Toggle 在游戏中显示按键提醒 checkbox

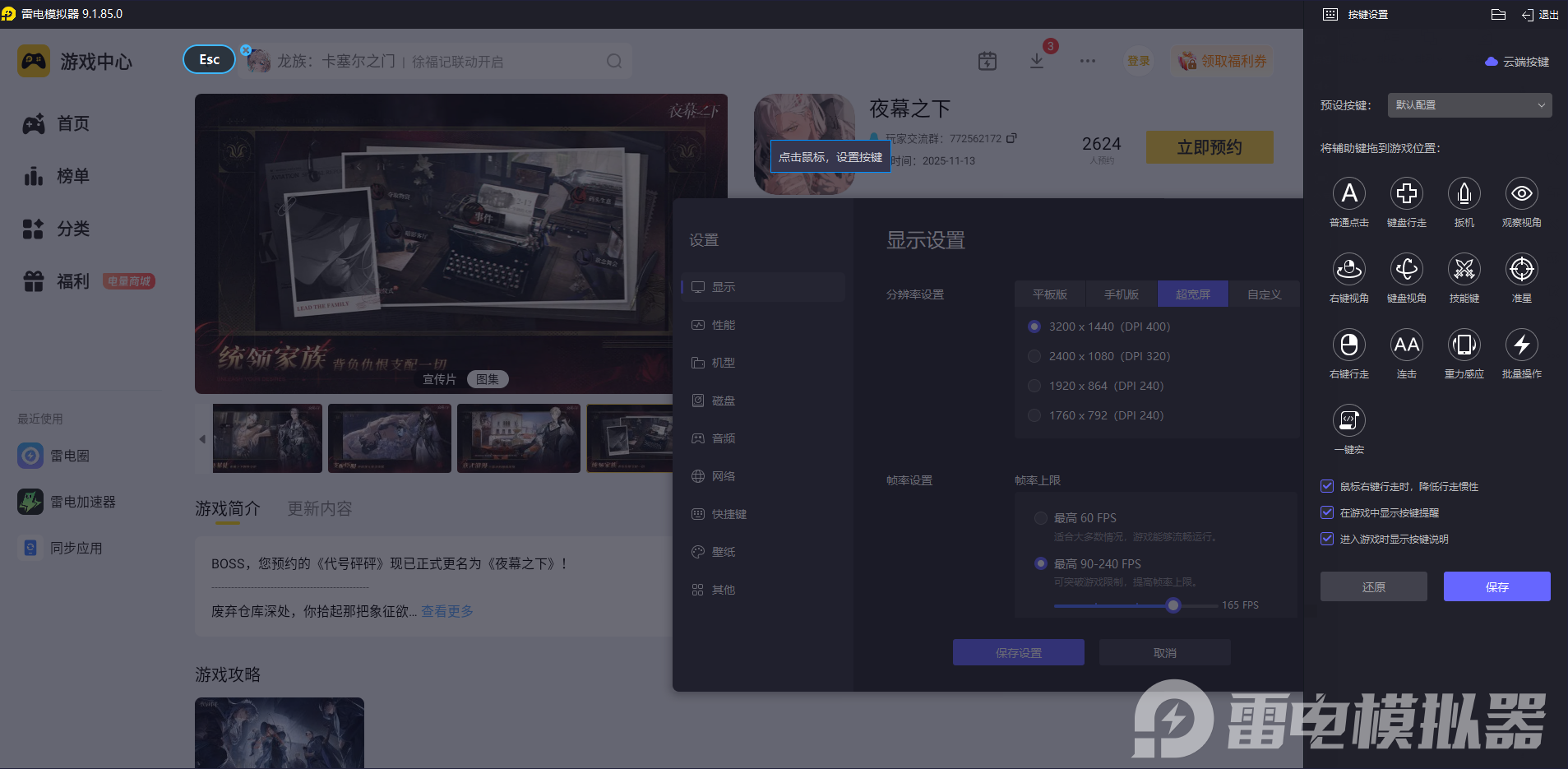point(1326,512)
